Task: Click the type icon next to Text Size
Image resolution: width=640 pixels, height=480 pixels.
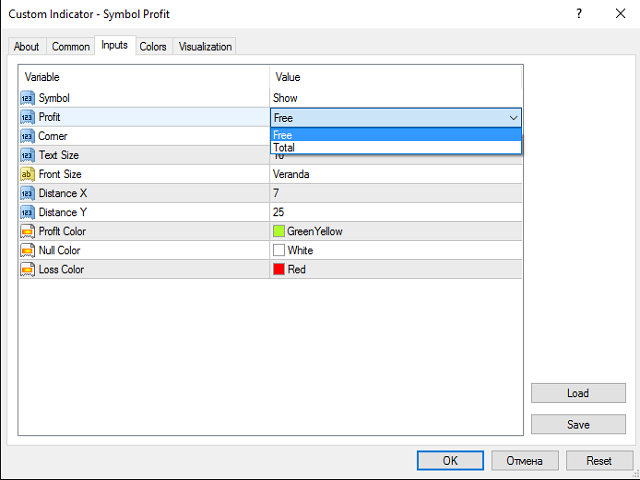Action: [27, 155]
